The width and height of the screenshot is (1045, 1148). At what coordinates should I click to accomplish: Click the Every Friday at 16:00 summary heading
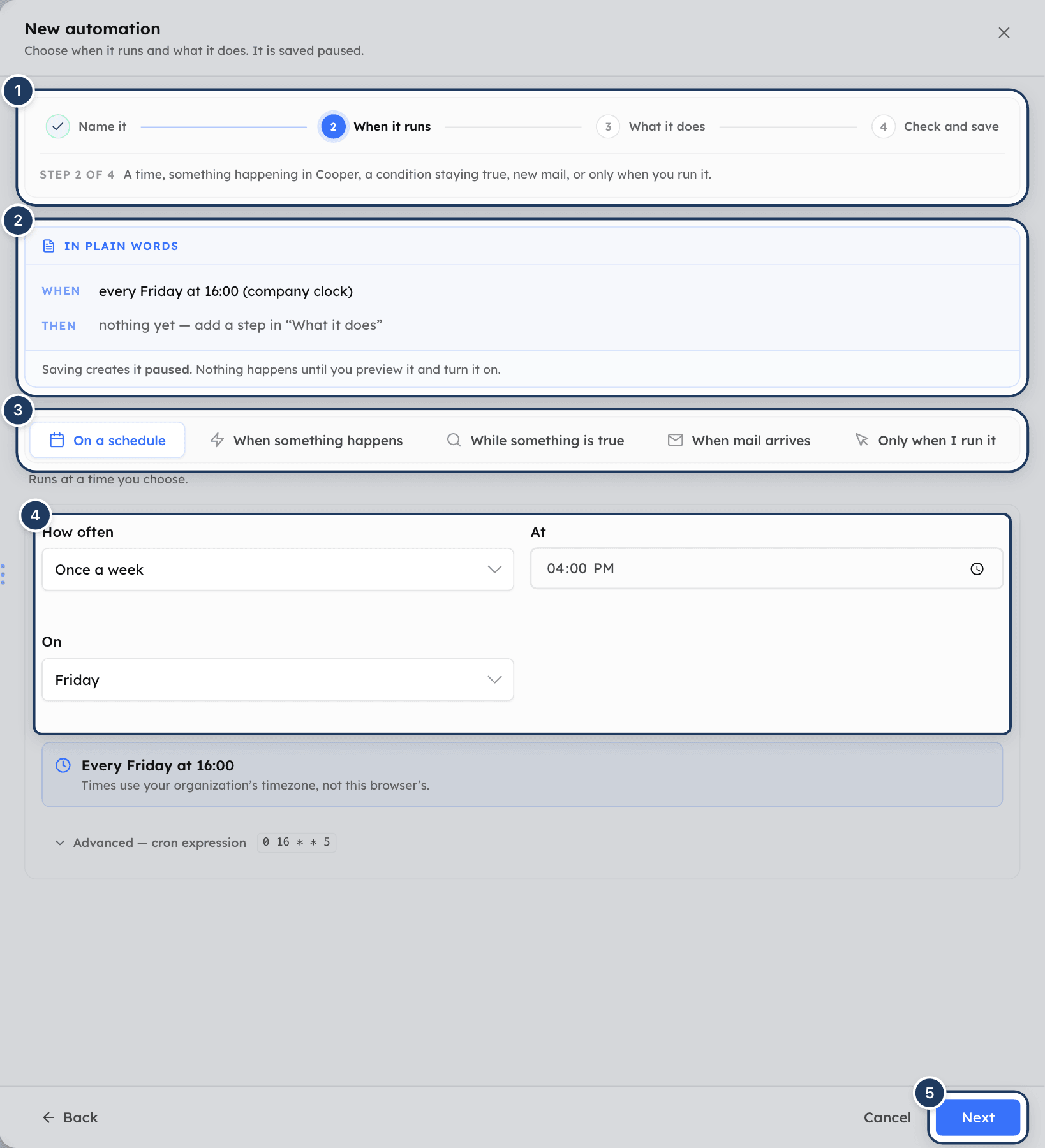(158, 765)
